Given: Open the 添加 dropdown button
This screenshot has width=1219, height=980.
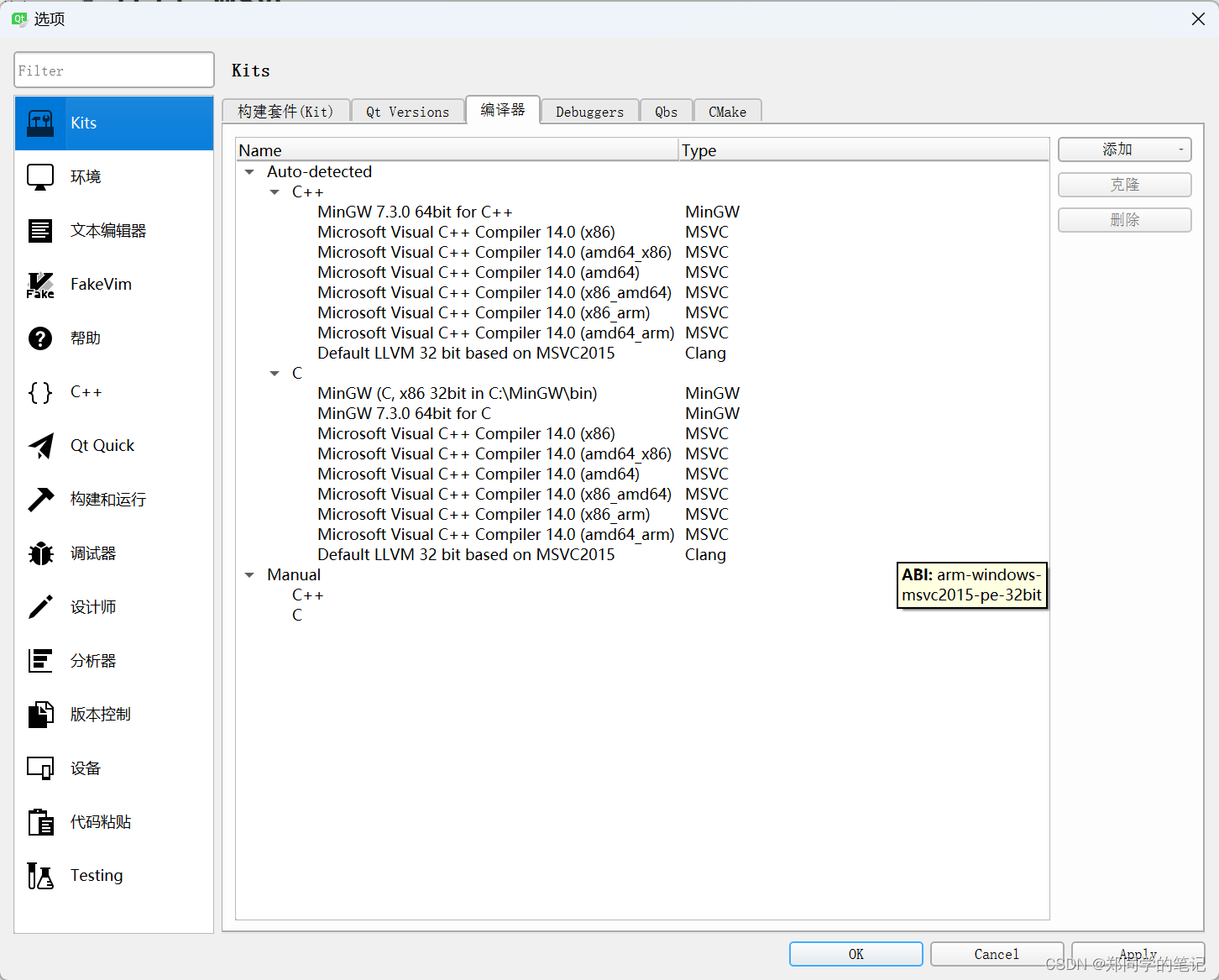Looking at the screenshot, I should coord(1124,149).
